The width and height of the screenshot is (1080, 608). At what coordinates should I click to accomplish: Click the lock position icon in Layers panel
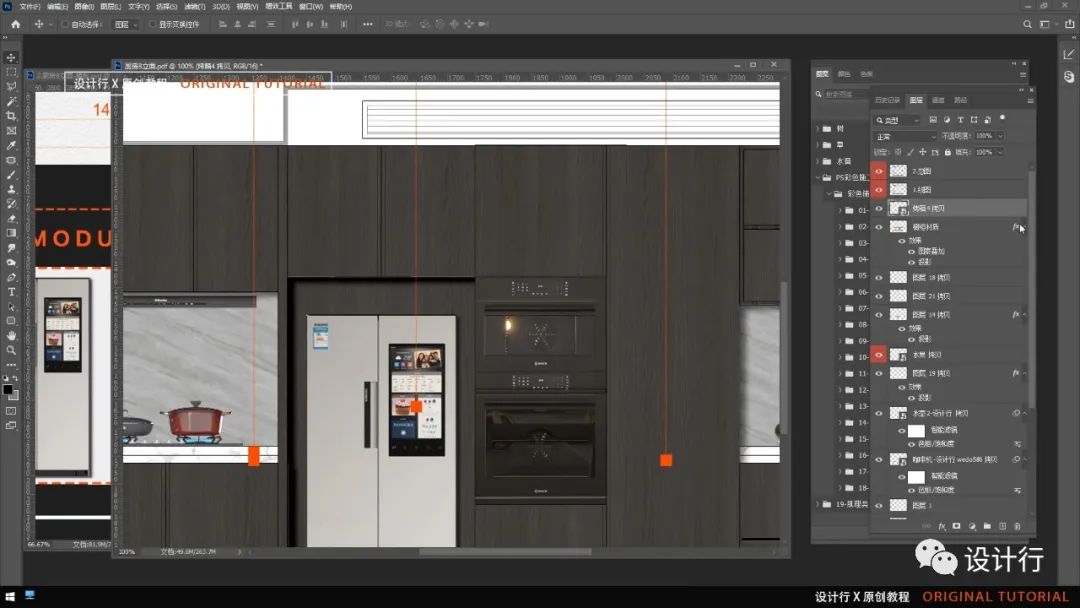click(x=922, y=152)
